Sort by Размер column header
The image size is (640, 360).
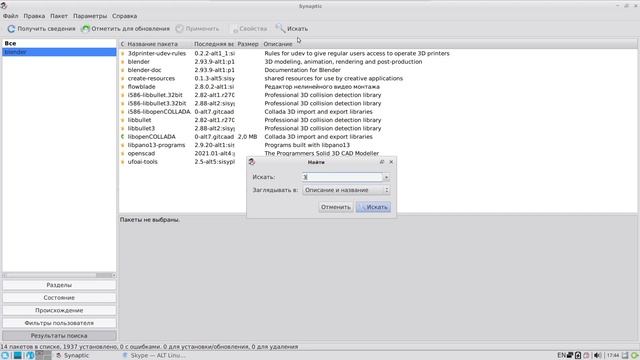(248, 44)
